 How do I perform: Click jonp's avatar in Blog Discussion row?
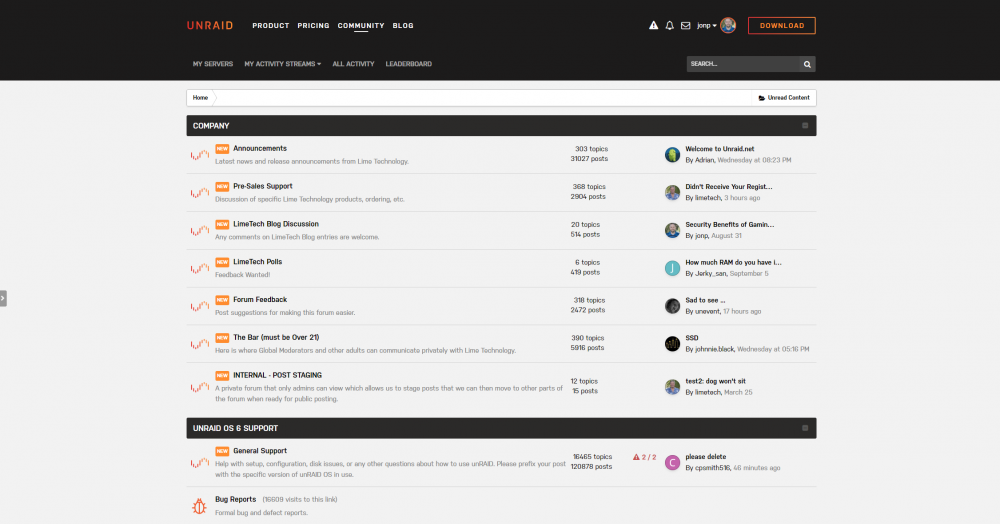coord(672,230)
